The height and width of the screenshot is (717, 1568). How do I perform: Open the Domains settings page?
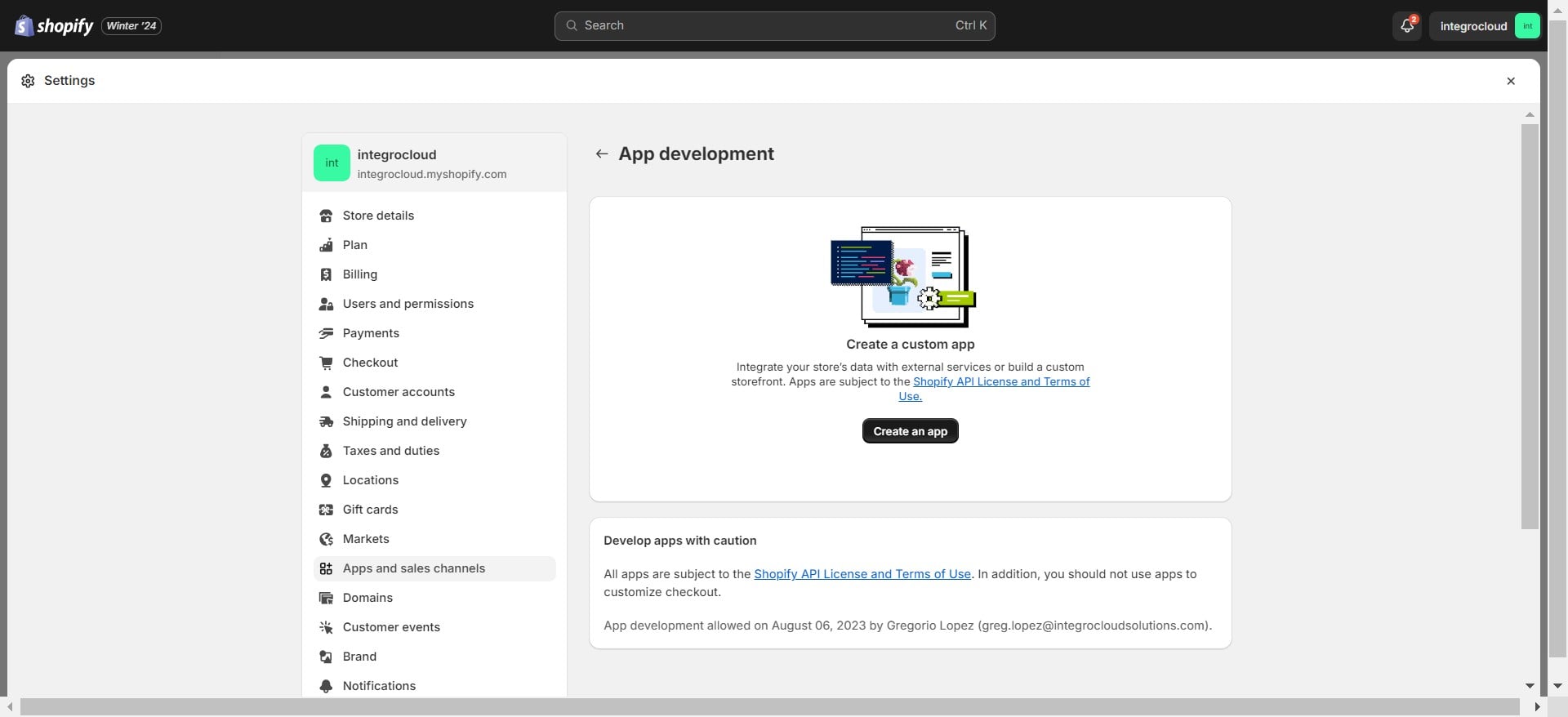click(367, 598)
